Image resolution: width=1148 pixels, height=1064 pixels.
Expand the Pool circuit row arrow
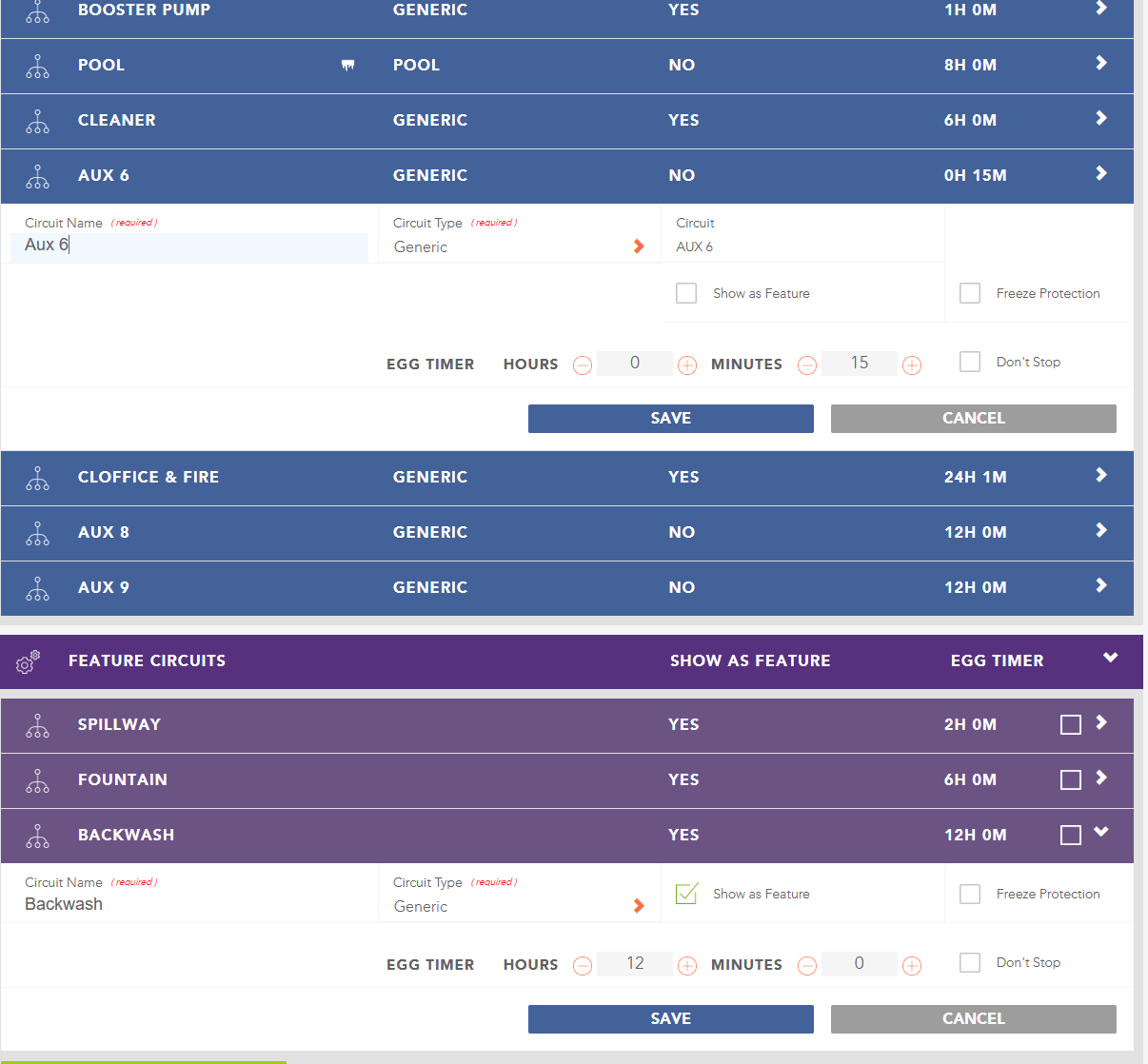coord(1101,63)
